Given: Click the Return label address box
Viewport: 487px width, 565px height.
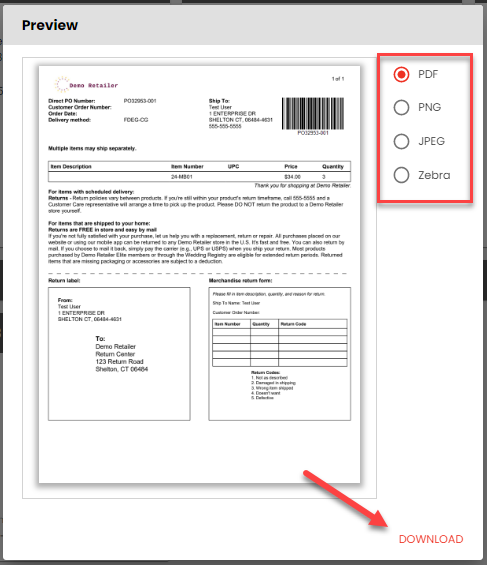Looking at the screenshot, I should 119,354.
